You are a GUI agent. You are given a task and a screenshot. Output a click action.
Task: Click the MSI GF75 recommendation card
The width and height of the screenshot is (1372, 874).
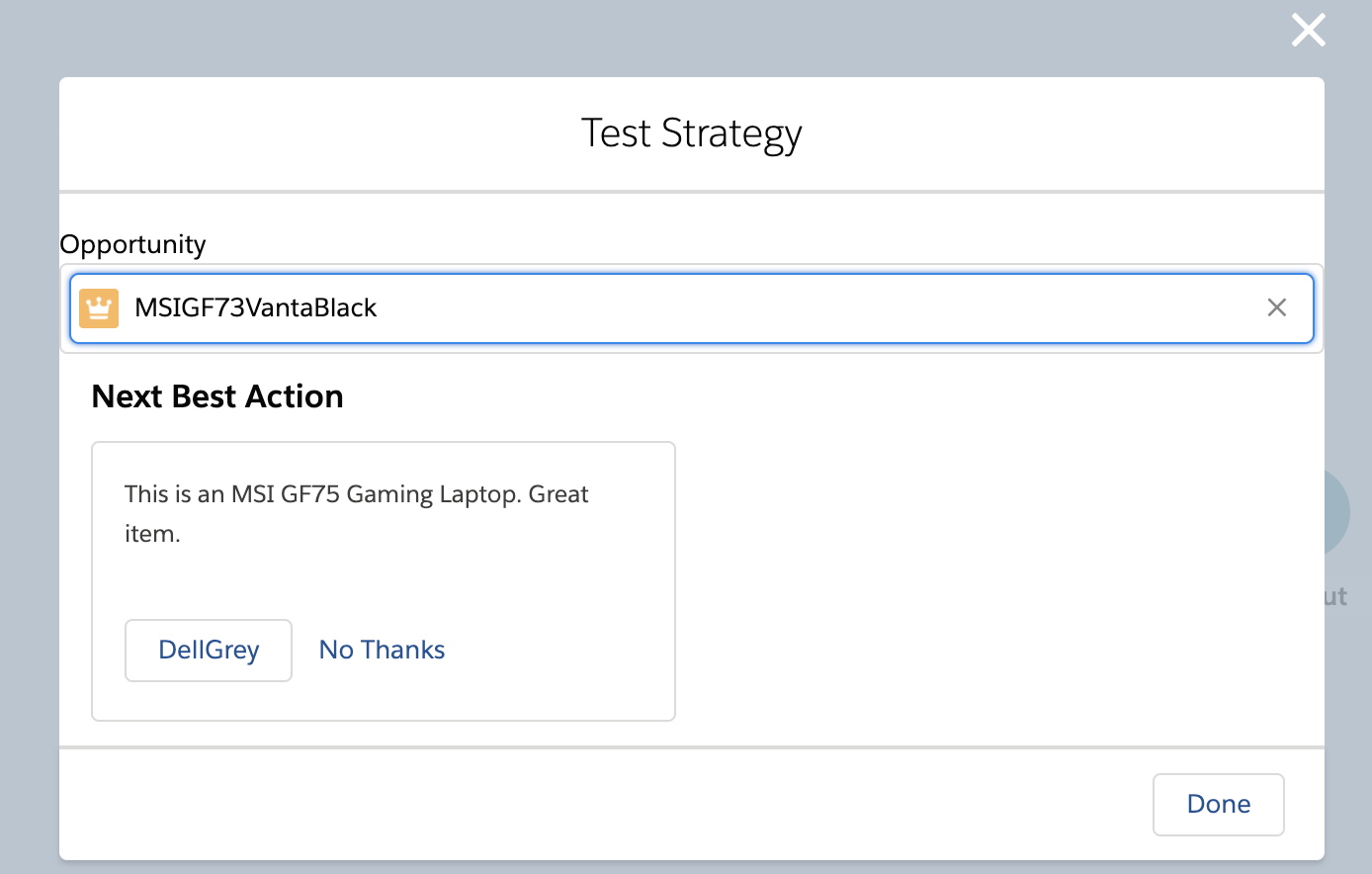(x=384, y=580)
